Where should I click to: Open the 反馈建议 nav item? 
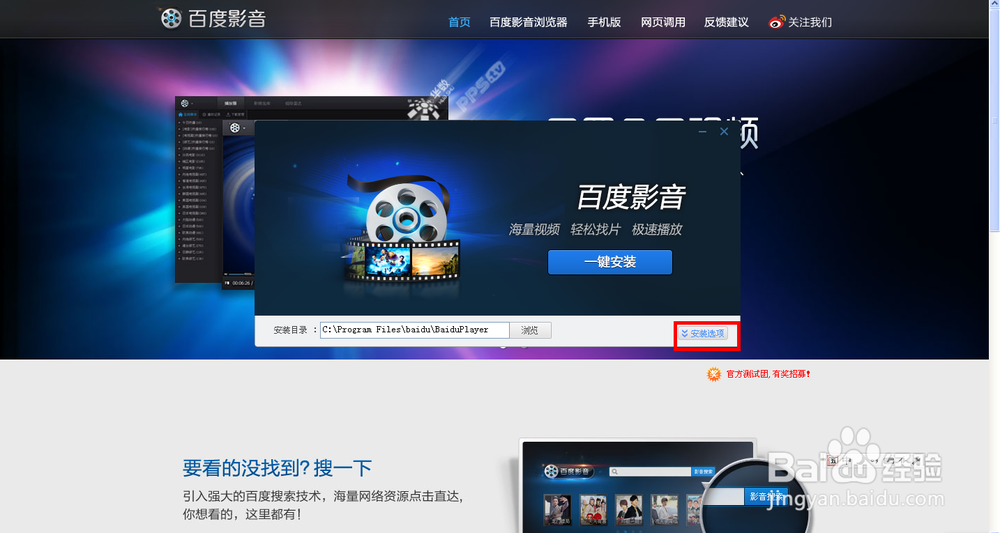(726, 22)
